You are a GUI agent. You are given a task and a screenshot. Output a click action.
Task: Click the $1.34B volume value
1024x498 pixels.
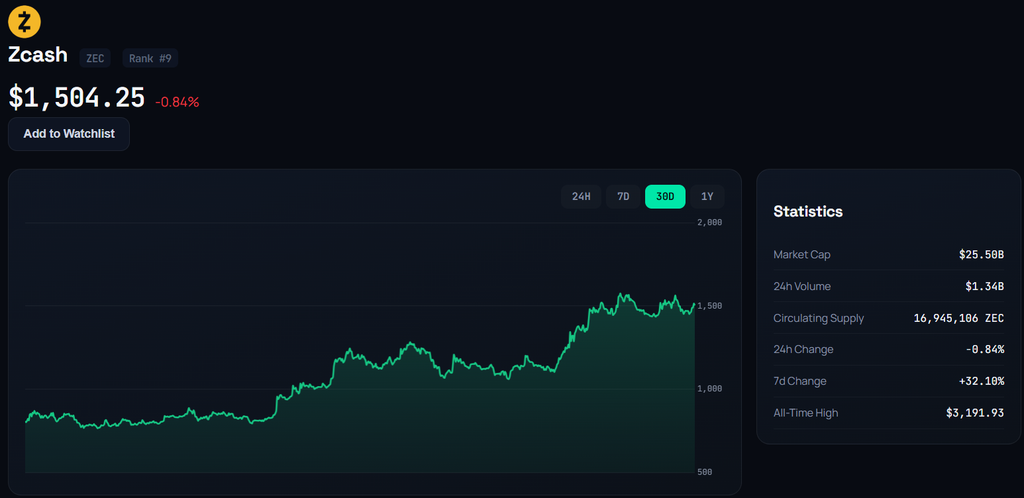(x=984, y=287)
